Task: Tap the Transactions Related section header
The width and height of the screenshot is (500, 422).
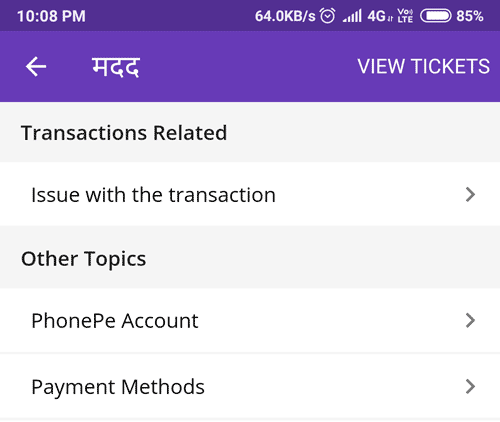Action: pyautogui.click(x=124, y=133)
